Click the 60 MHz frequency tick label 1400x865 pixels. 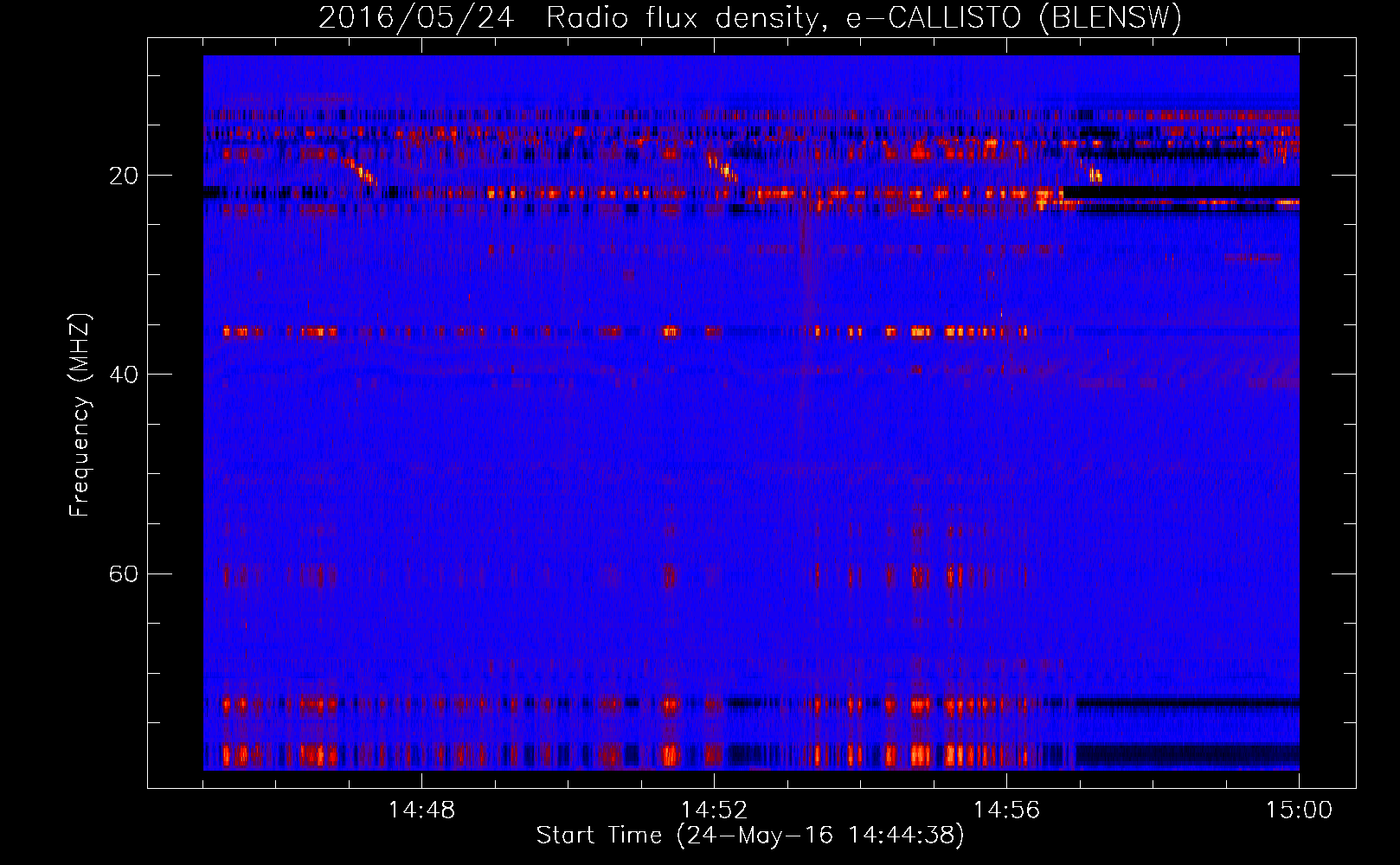tap(123, 573)
